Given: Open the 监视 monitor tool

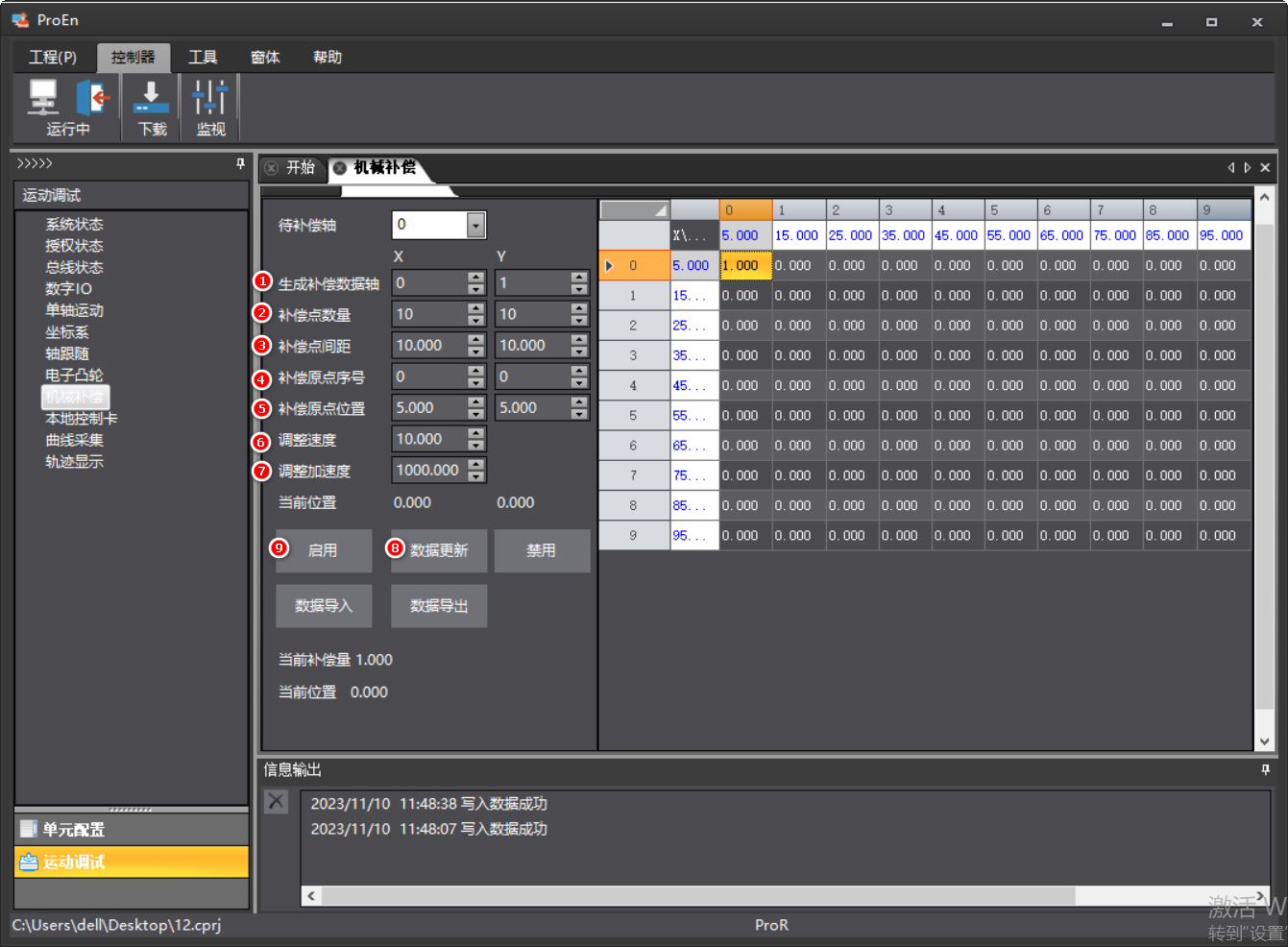Looking at the screenshot, I should (x=209, y=97).
